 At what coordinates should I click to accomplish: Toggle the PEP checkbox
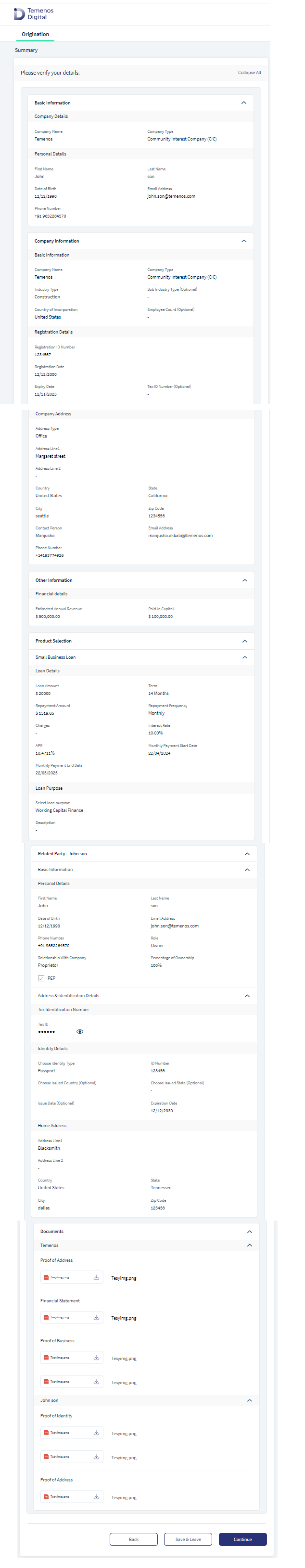point(41,978)
